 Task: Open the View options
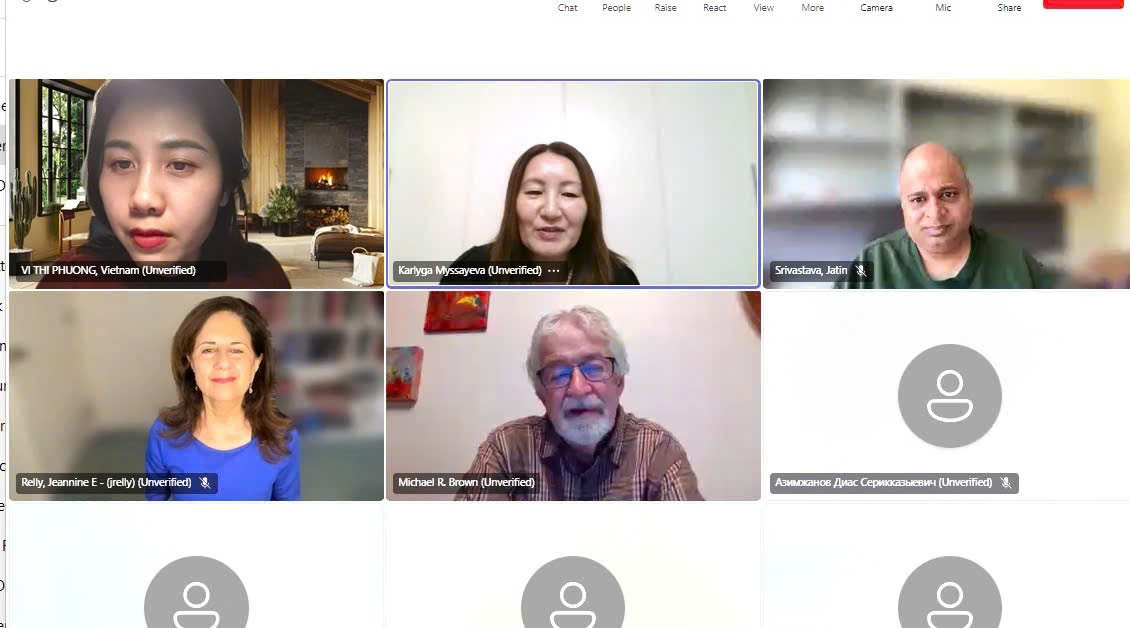pyautogui.click(x=763, y=7)
